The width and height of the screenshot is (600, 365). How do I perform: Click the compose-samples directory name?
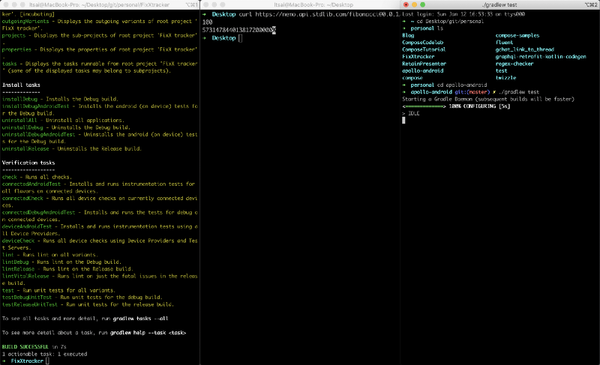click(517, 36)
